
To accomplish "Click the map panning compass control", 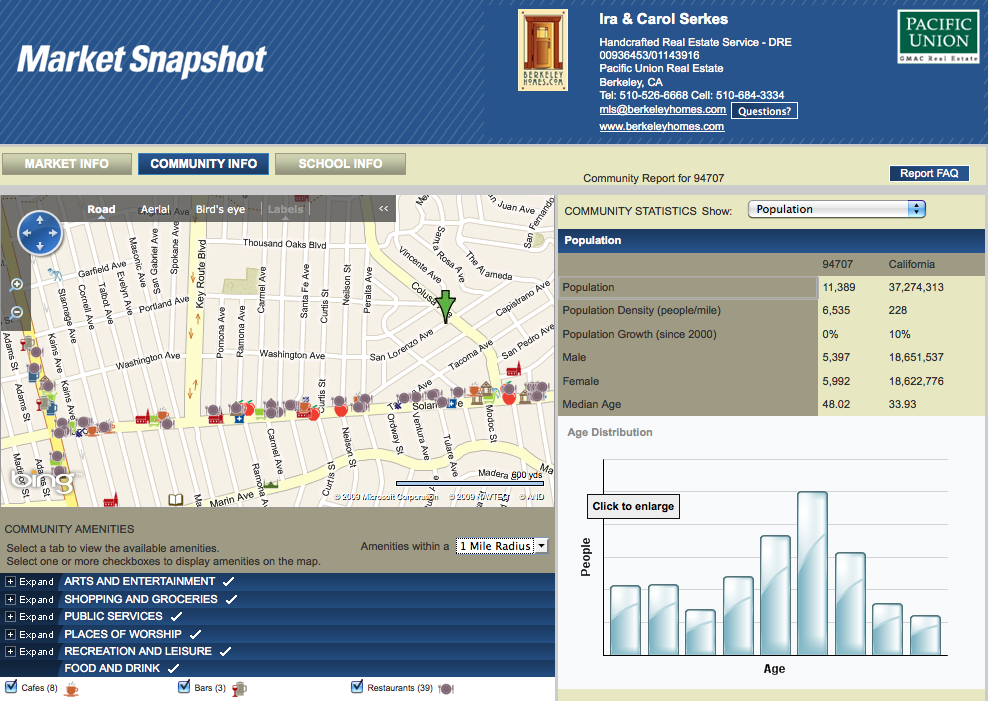I will 40,234.
